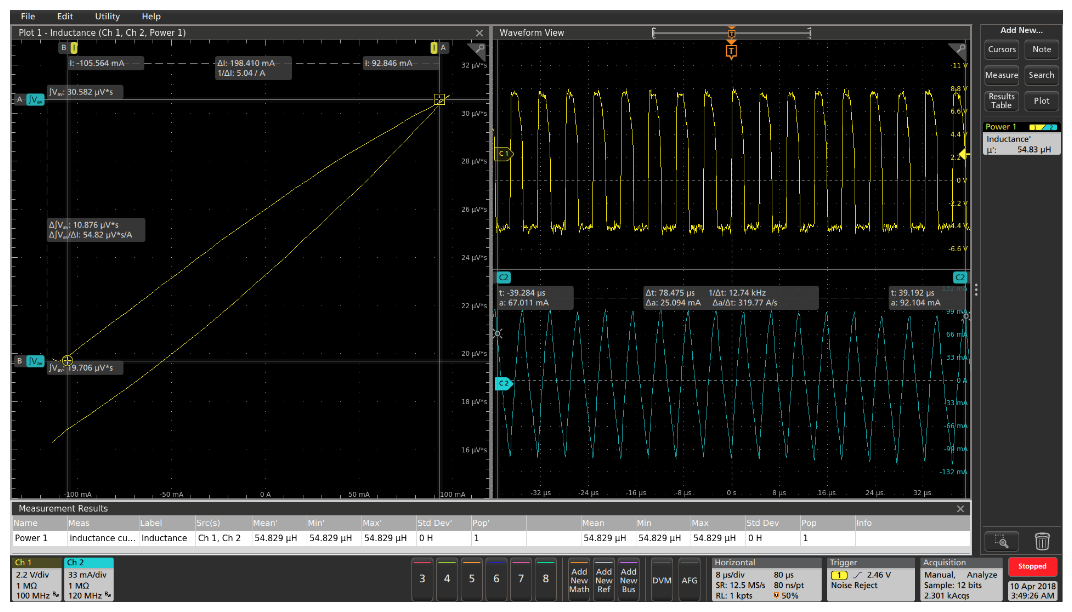Expand the panel divider dots between waveform views

pos(975,290)
